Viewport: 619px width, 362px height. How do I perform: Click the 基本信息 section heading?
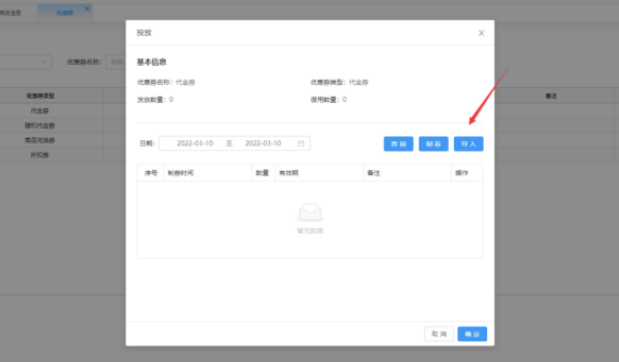click(x=152, y=62)
